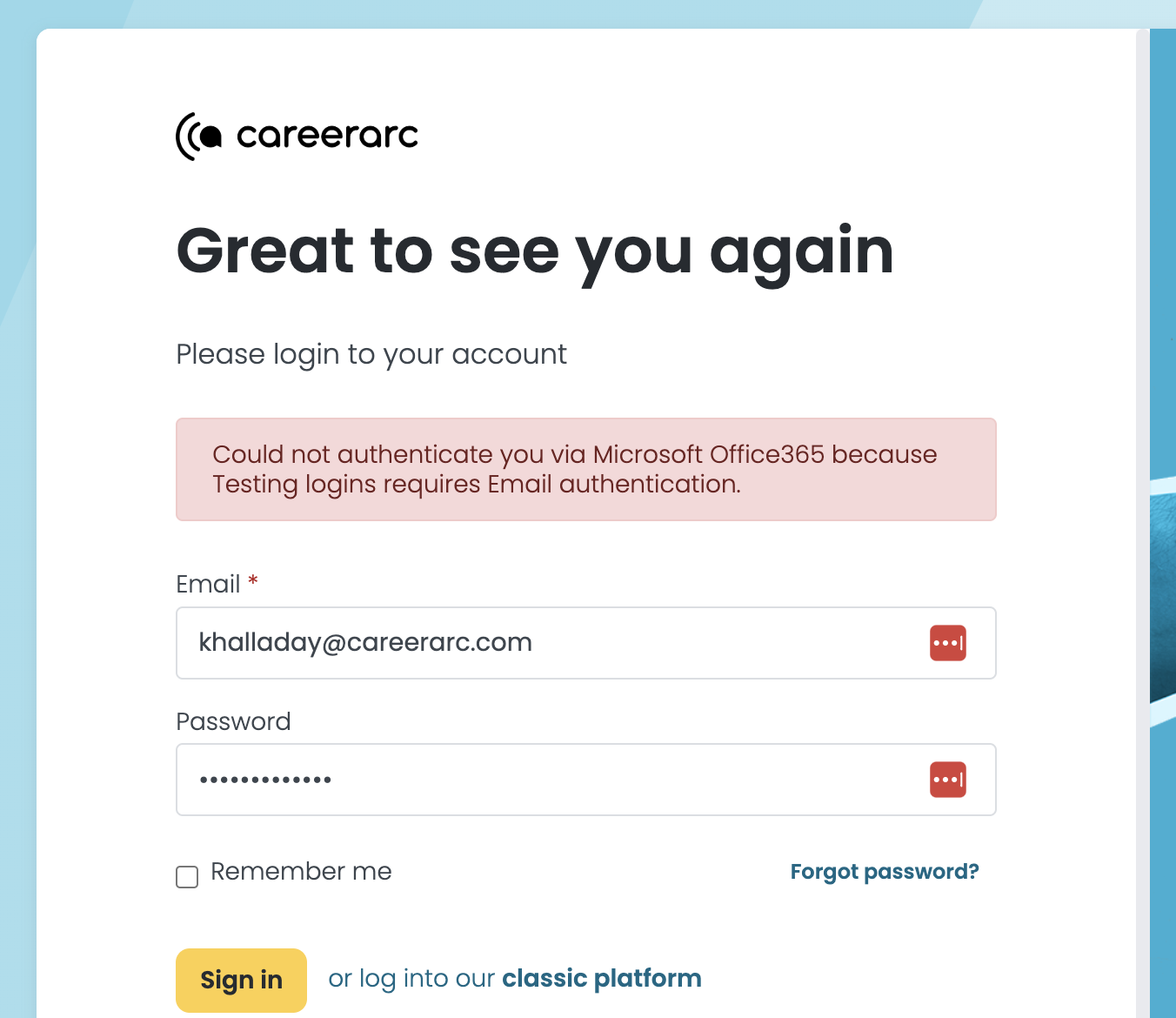Click the Please login to your account text
Viewport: 1176px width, 1018px height.
coord(371,354)
